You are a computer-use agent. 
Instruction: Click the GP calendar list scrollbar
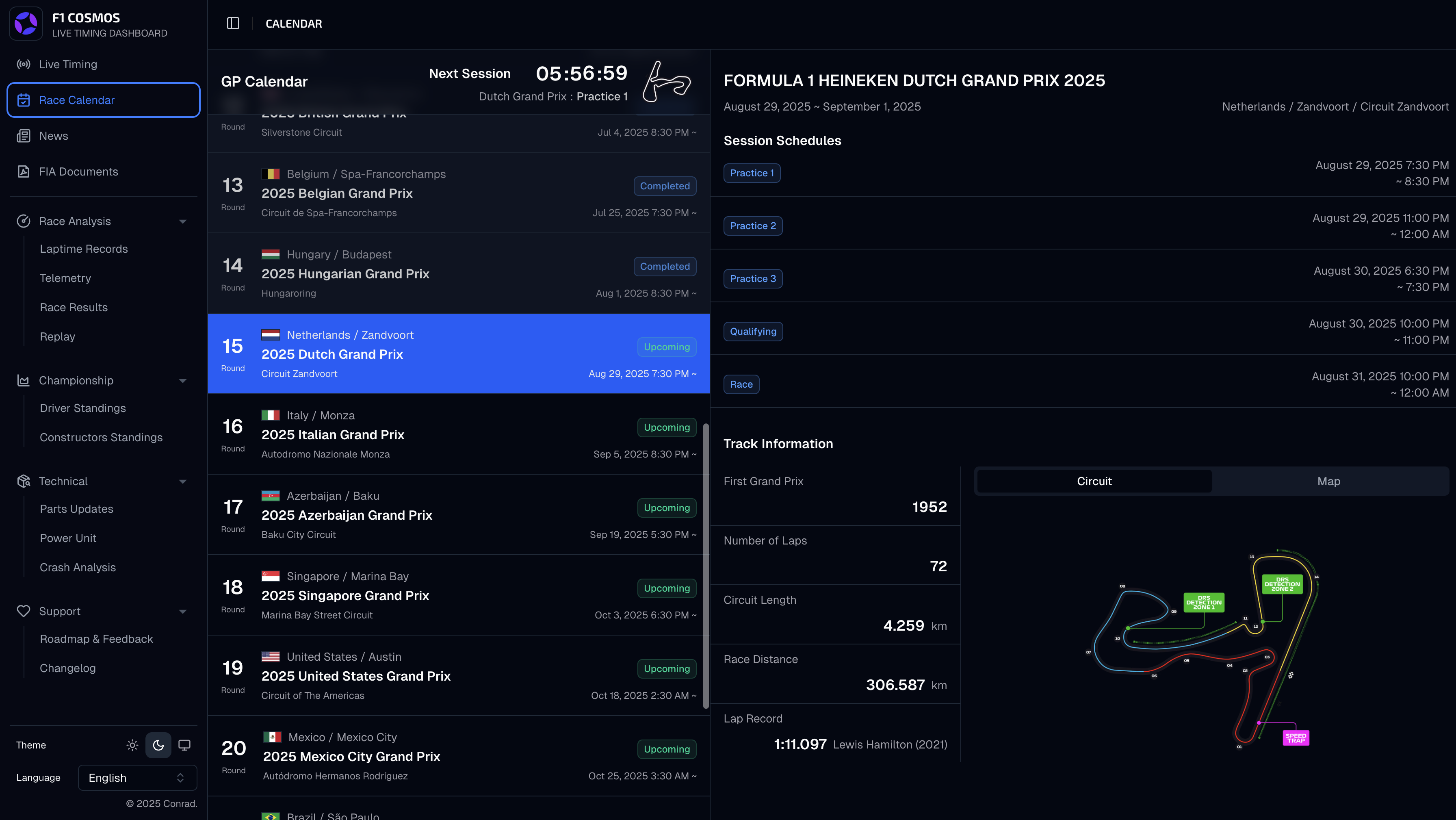(x=705, y=566)
